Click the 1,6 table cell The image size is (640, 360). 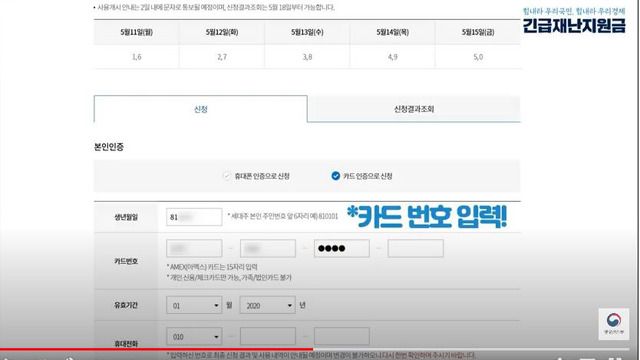(x=136, y=57)
